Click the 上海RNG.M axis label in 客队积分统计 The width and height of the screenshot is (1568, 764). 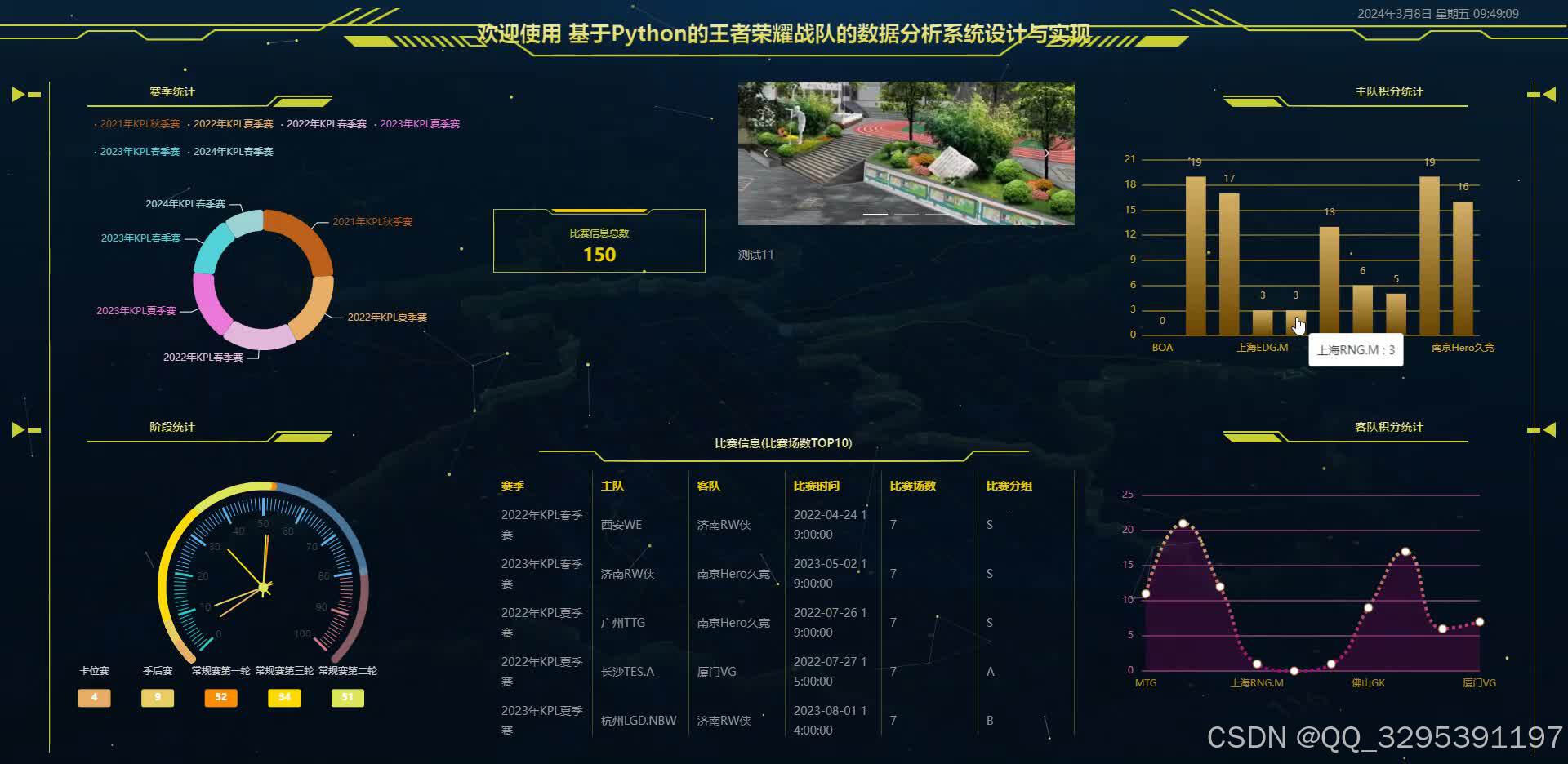coord(1257,683)
